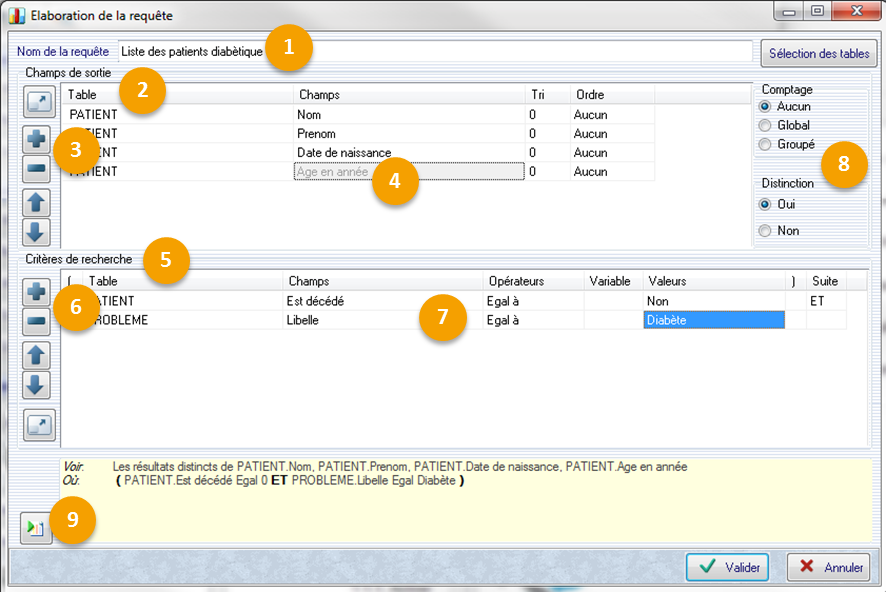Move search criterion up with arrow
Screen dimensions: 886x592
pos(37,355)
